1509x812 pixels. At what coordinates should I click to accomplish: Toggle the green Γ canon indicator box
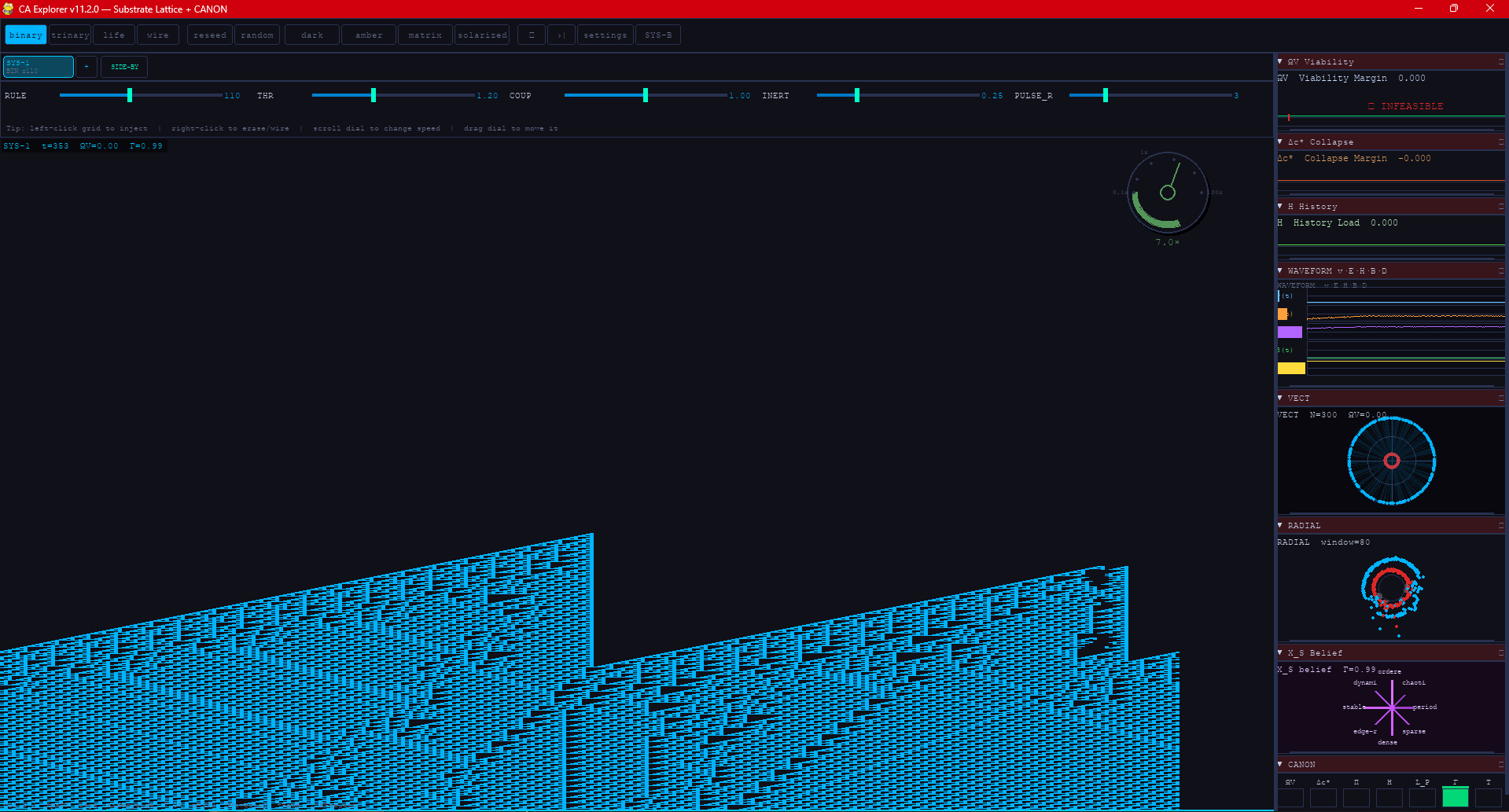(1456, 797)
